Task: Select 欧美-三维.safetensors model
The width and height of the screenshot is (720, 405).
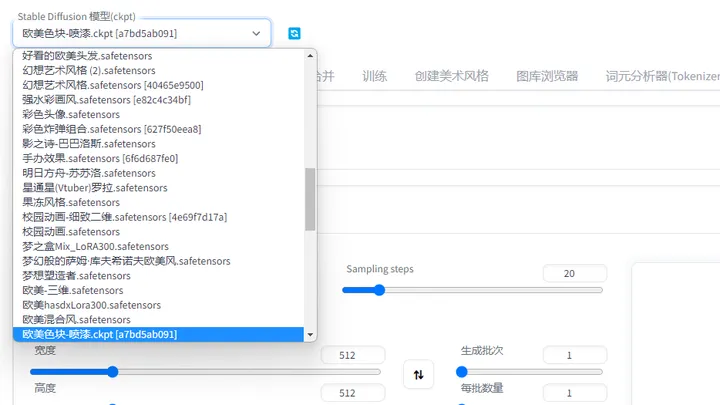Action: (158, 291)
